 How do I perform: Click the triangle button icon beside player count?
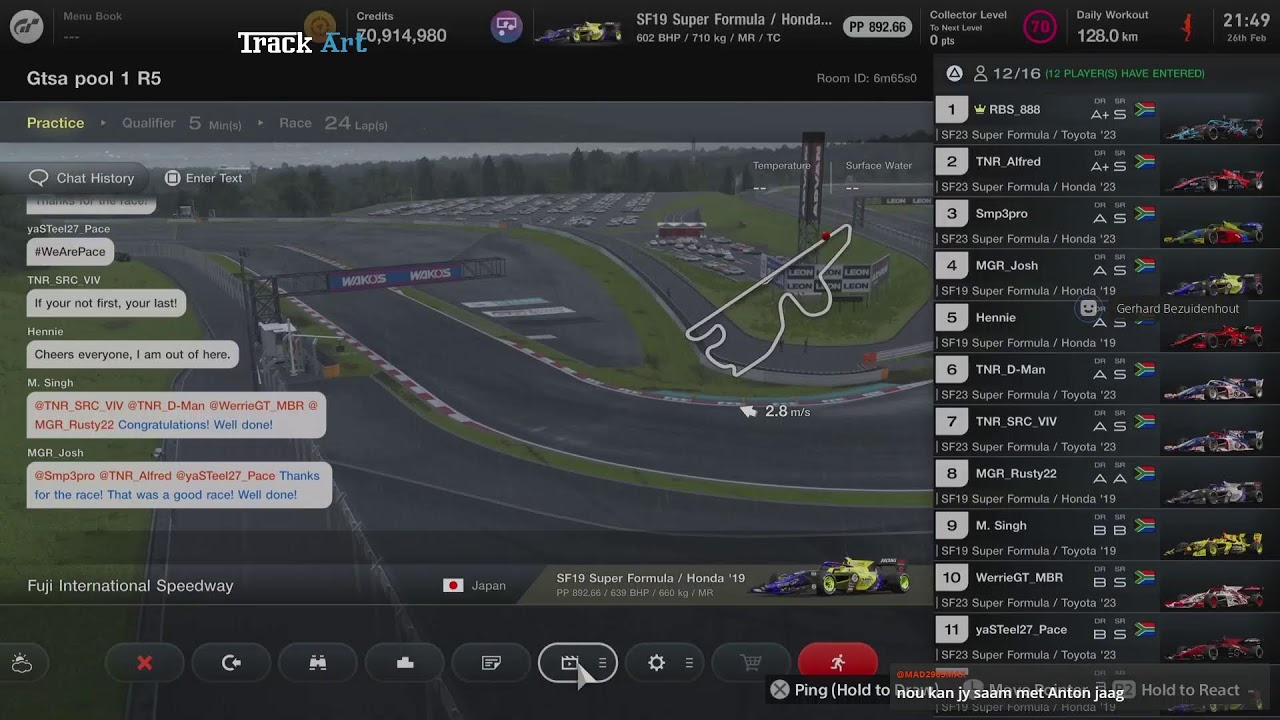pyautogui.click(x=955, y=73)
